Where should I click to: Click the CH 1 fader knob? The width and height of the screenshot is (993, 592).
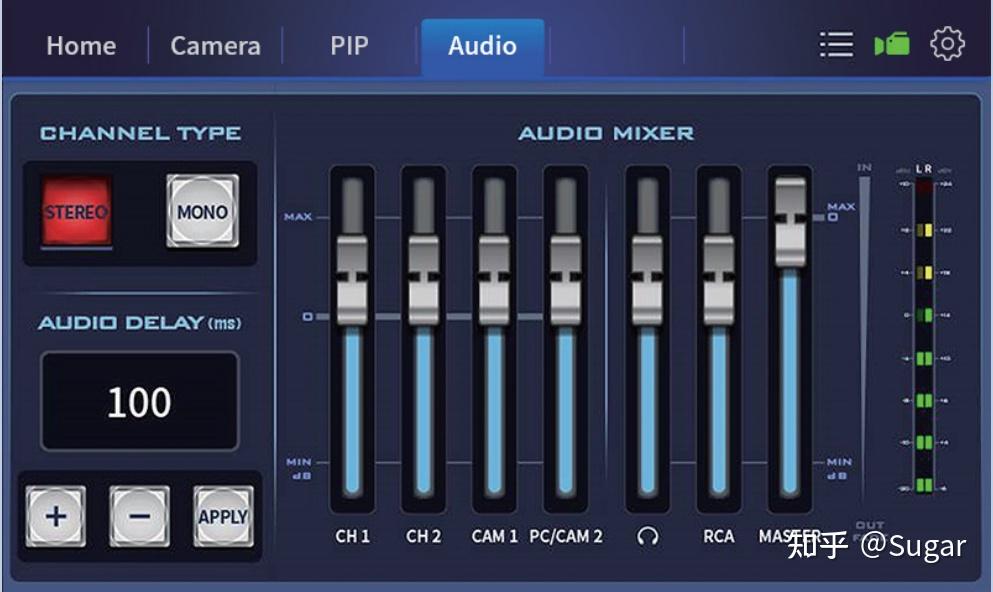[x=352, y=280]
